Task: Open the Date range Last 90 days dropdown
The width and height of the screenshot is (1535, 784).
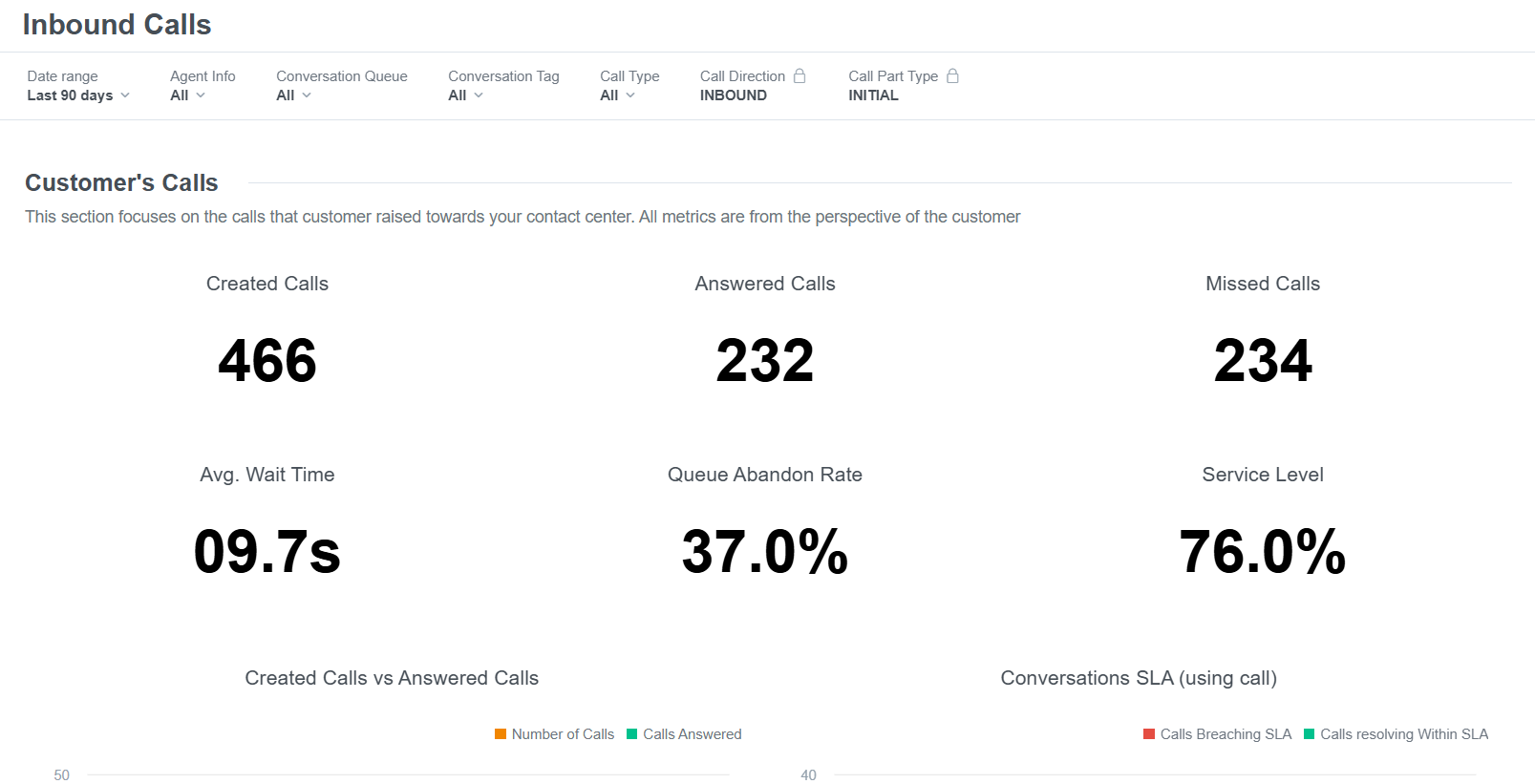Action: click(x=78, y=95)
